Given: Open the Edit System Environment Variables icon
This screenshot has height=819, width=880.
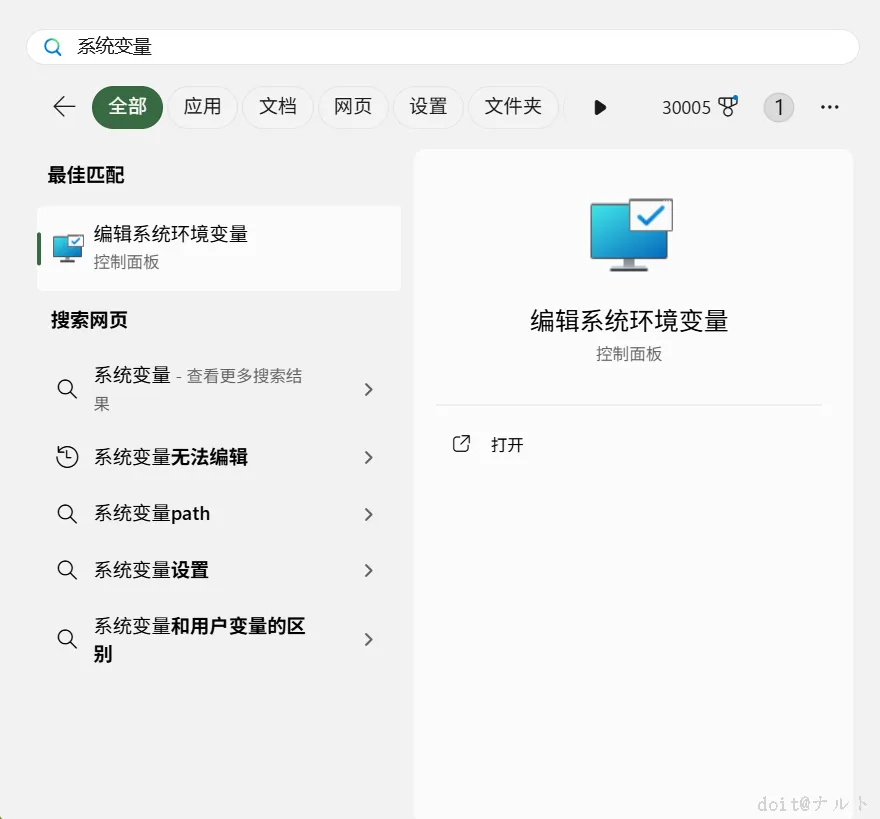Looking at the screenshot, I should [x=66, y=247].
